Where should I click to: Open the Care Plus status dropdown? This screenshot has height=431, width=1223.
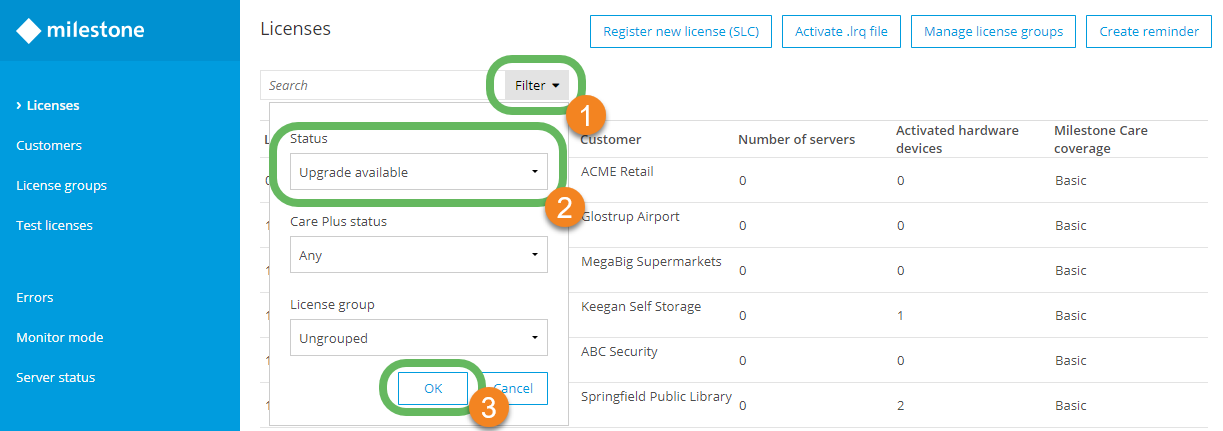tap(418, 255)
